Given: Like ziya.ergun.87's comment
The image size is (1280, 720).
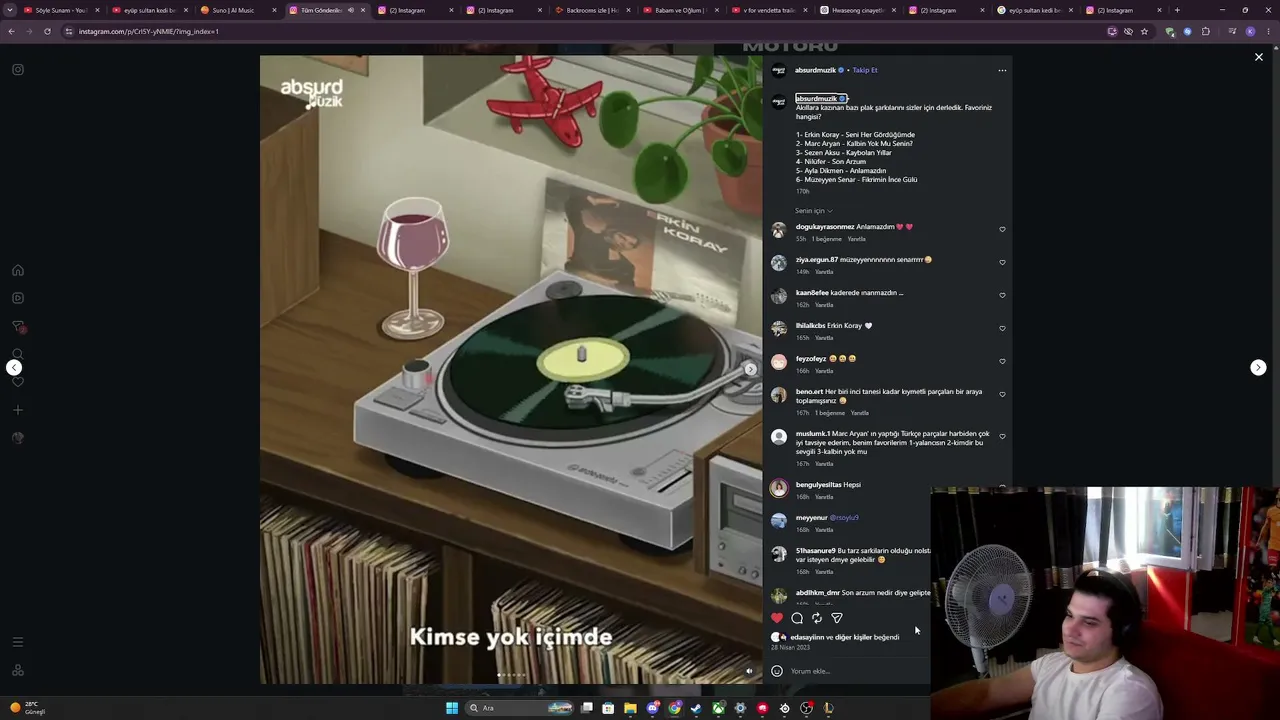Looking at the screenshot, I should click(x=1002, y=262).
